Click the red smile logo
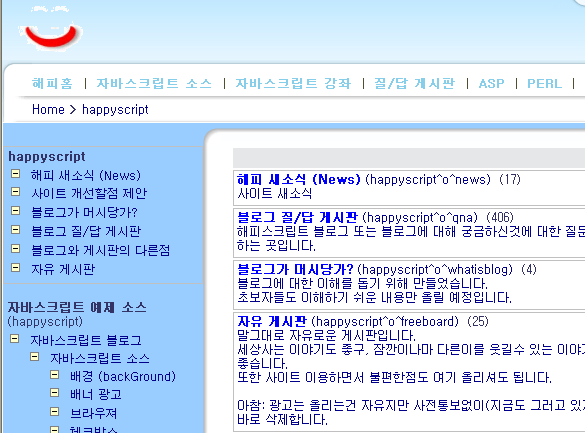Viewport: 585px width, 433px height. (50, 35)
